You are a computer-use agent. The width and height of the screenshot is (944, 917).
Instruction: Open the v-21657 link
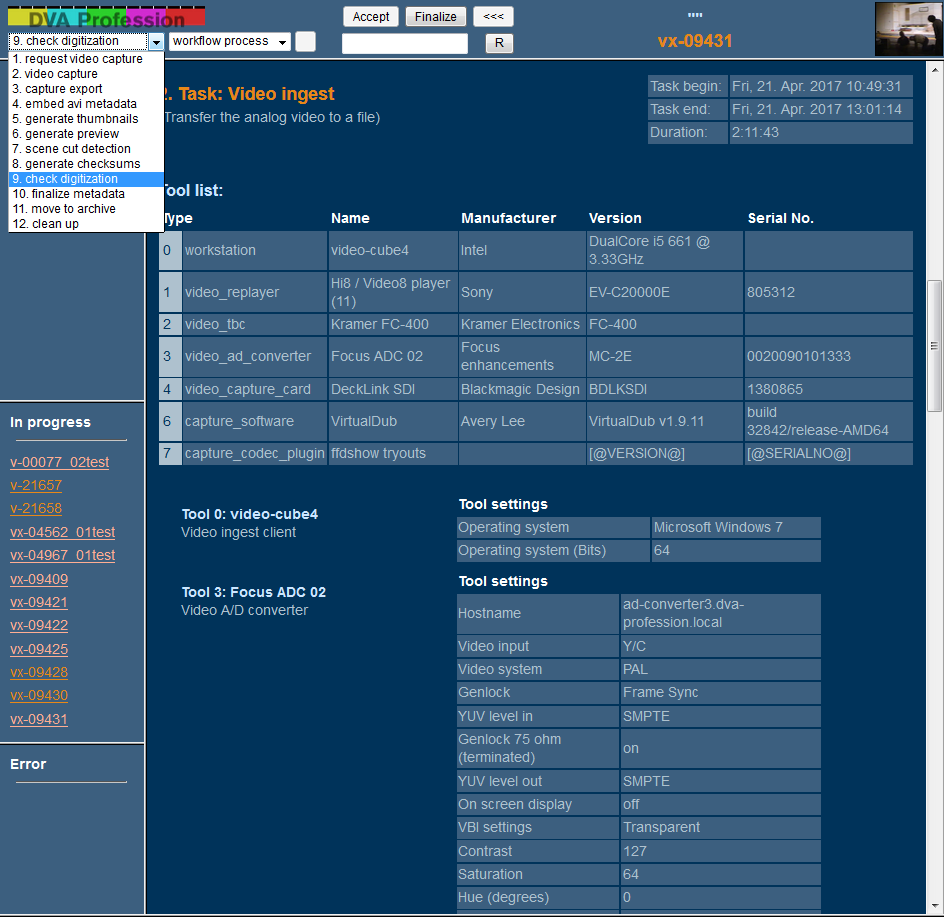coord(36,485)
